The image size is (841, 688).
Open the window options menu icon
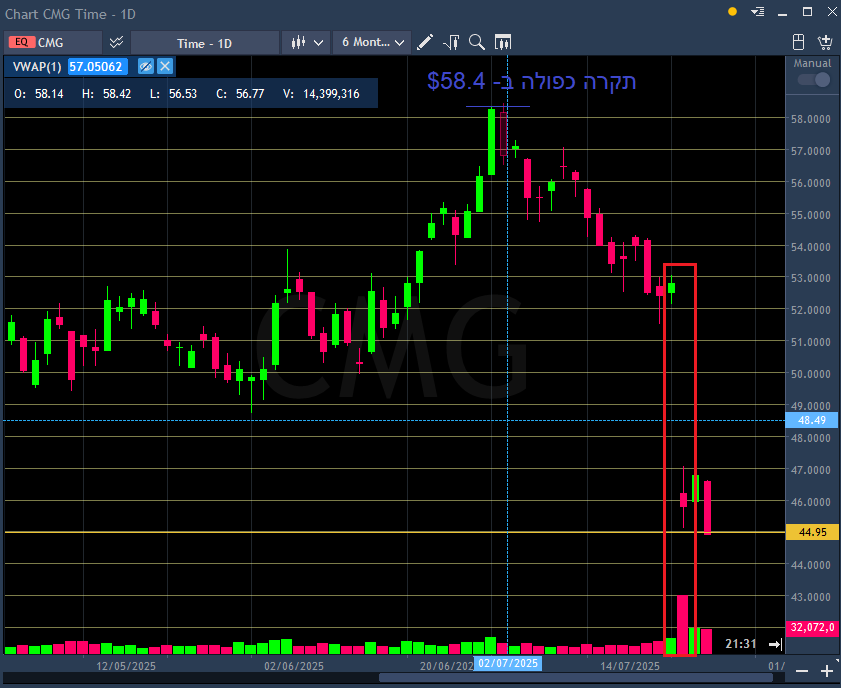757,12
